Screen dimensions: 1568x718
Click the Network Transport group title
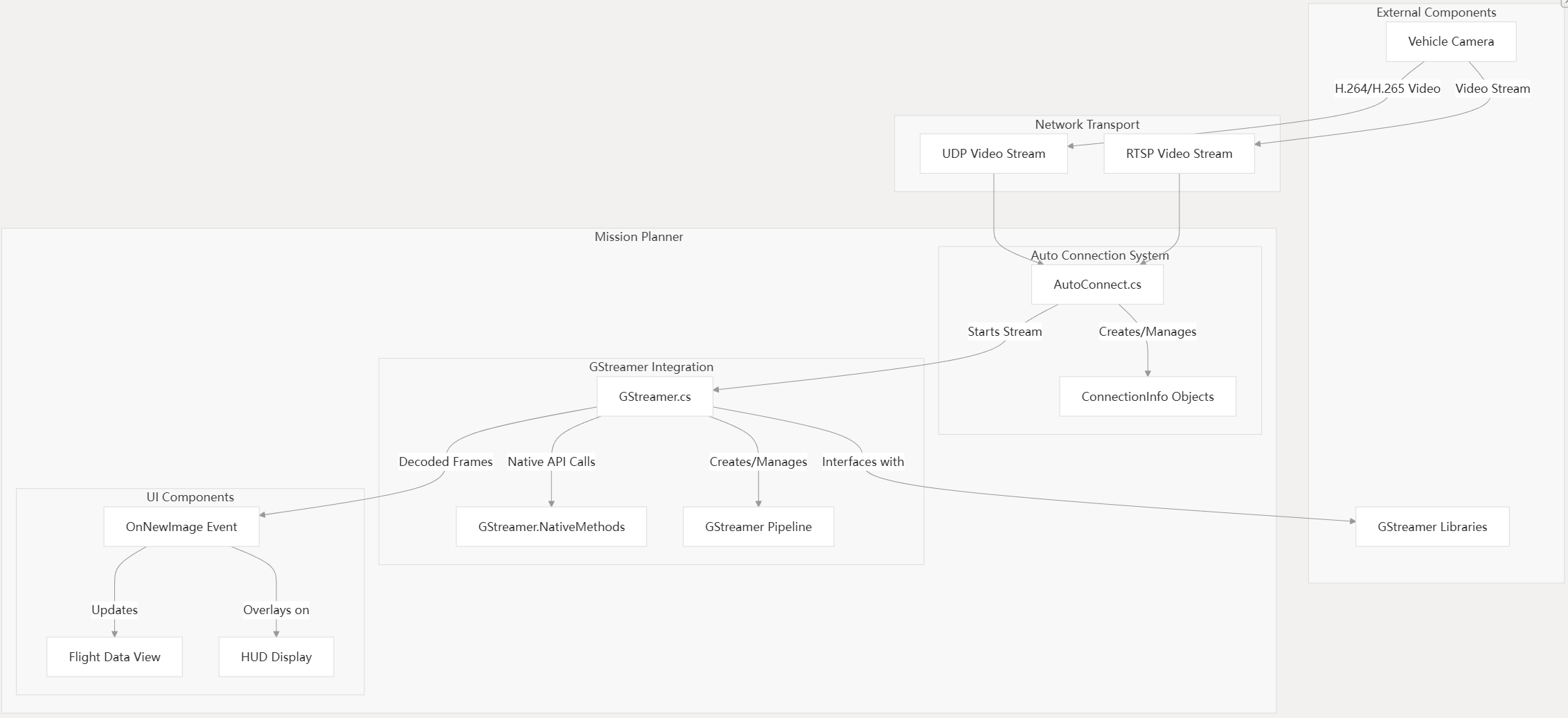tap(1087, 125)
